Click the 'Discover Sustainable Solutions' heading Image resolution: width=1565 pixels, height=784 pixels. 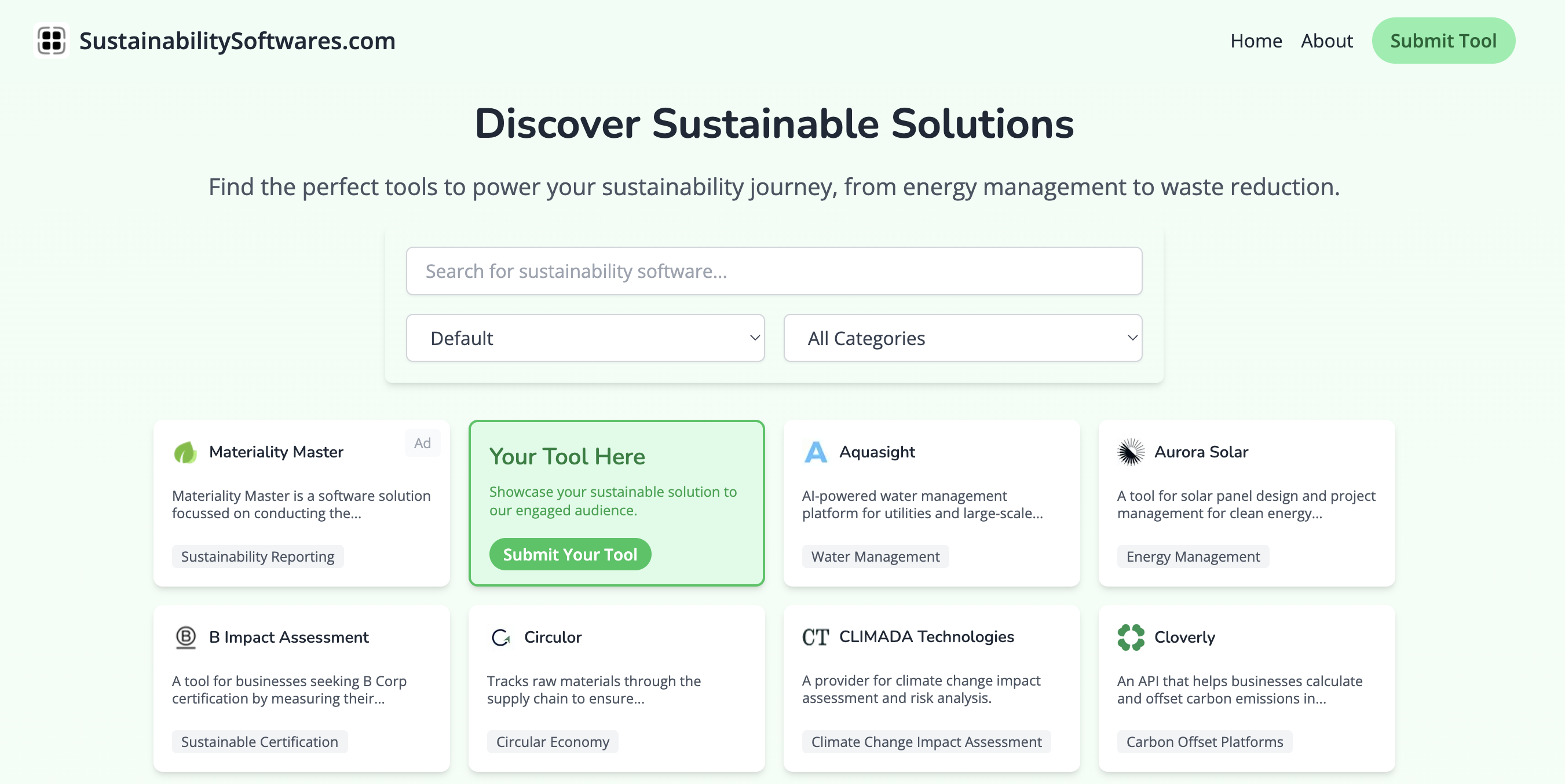point(774,124)
